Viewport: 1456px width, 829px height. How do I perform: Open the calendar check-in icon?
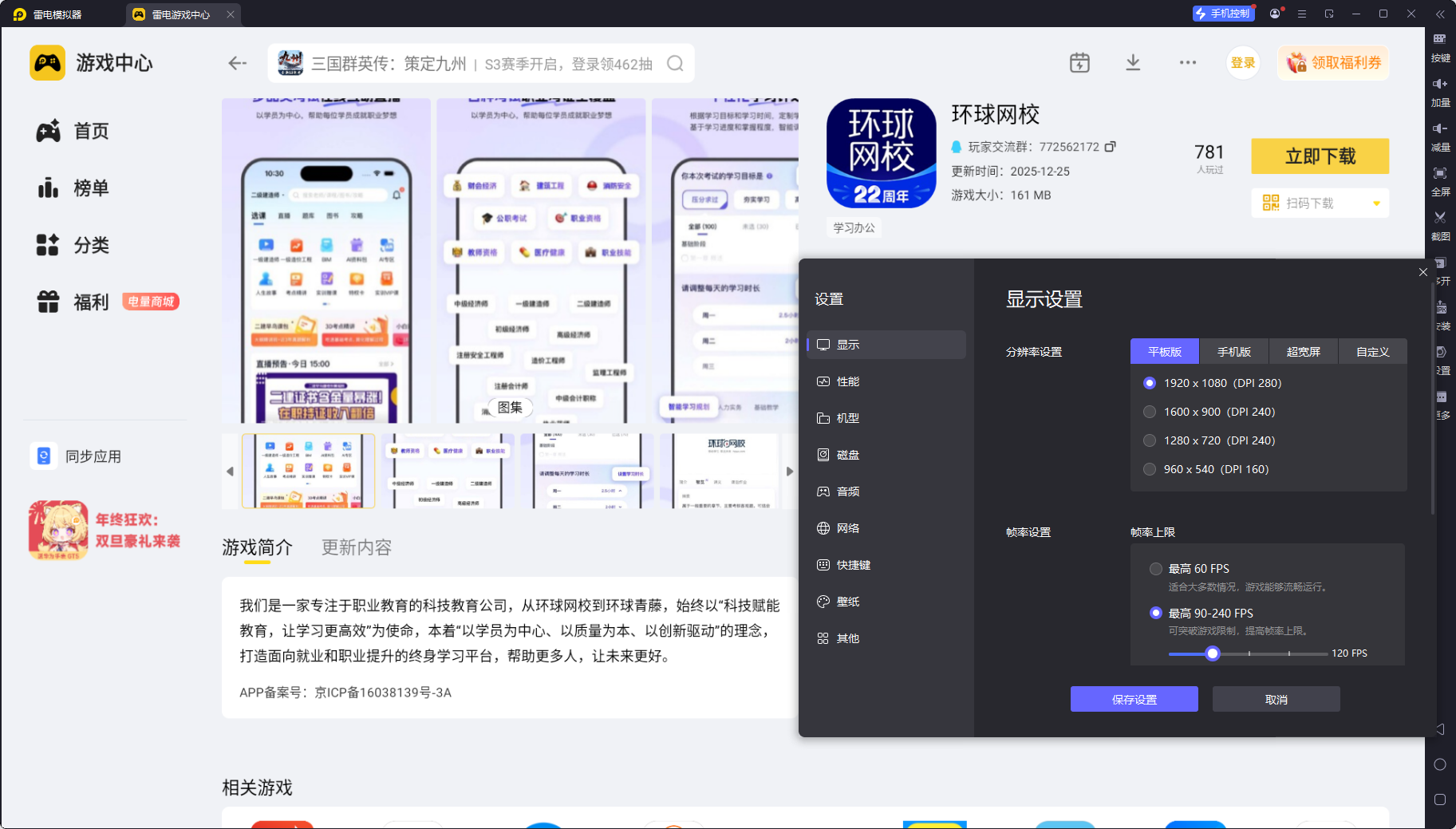pos(1079,63)
